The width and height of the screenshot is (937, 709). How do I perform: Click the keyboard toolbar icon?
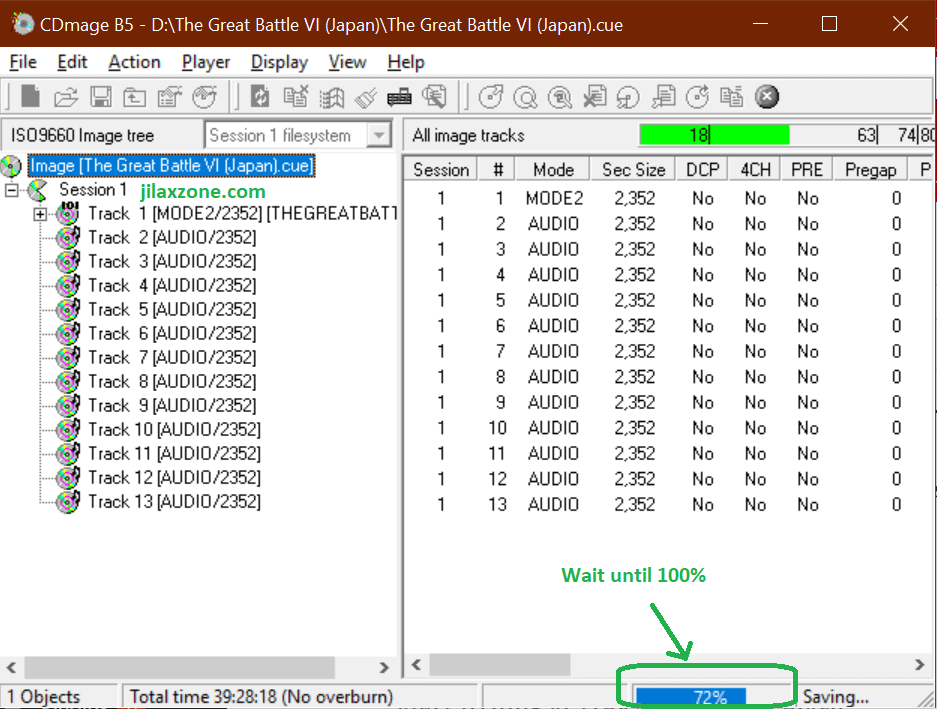coord(399,96)
